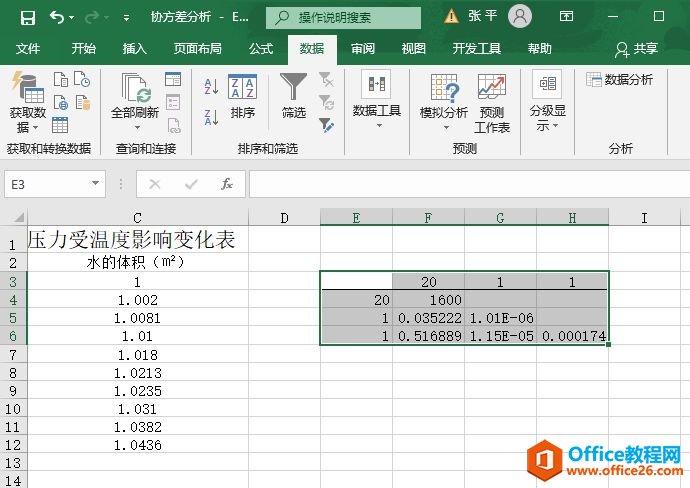
Task: Expand the 分级显示 outline dropdown
Action: pos(547,102)
